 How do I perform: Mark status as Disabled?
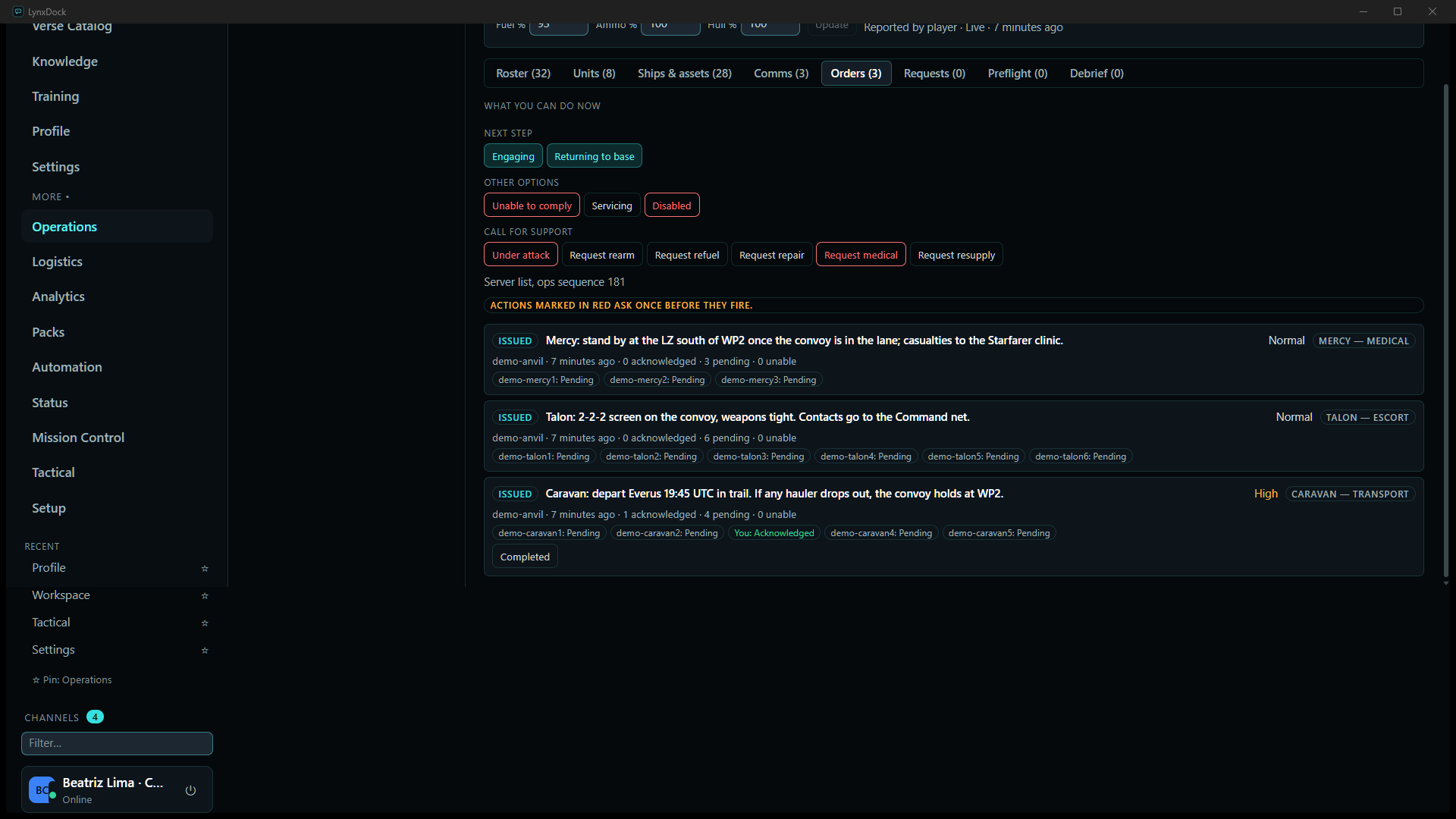coord(672,206)
